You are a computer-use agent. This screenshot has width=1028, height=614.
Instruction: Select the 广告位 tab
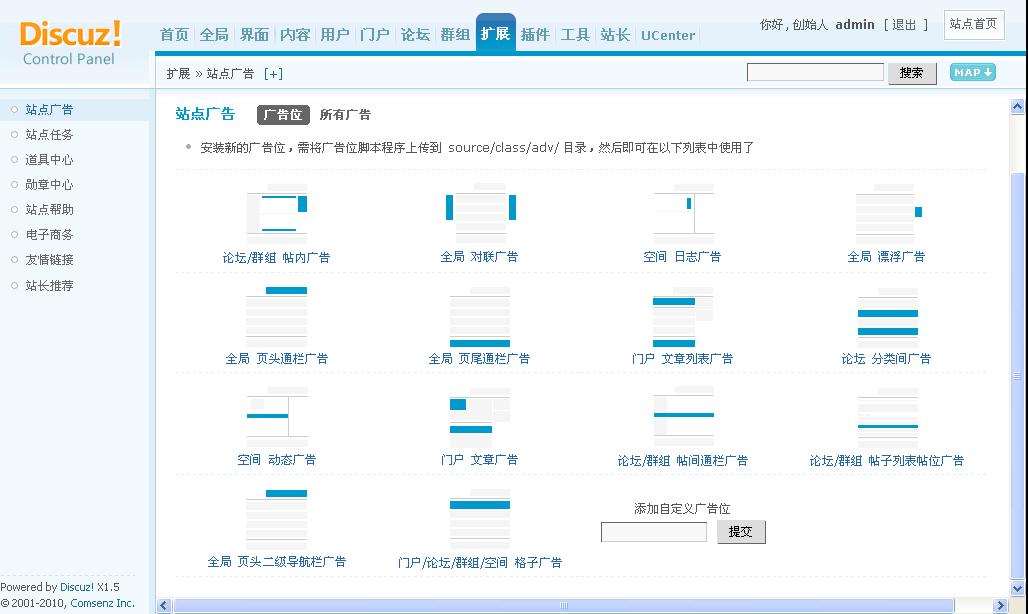click(283, 115)
